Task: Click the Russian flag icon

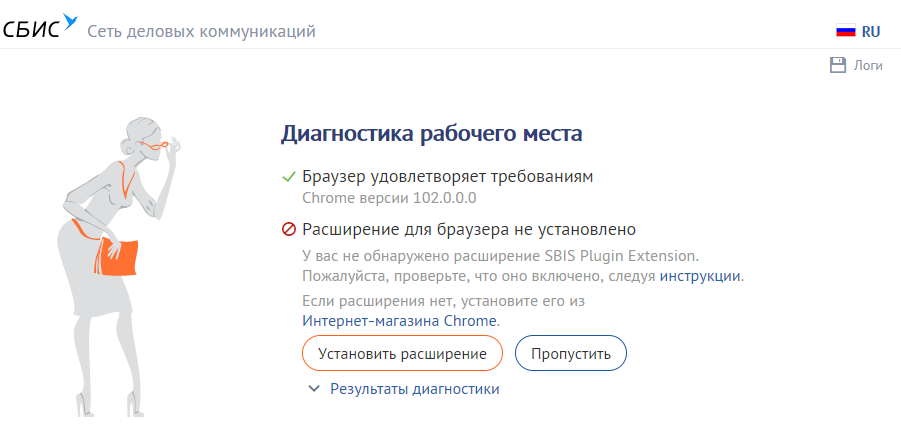Action: tap(846, 31)
